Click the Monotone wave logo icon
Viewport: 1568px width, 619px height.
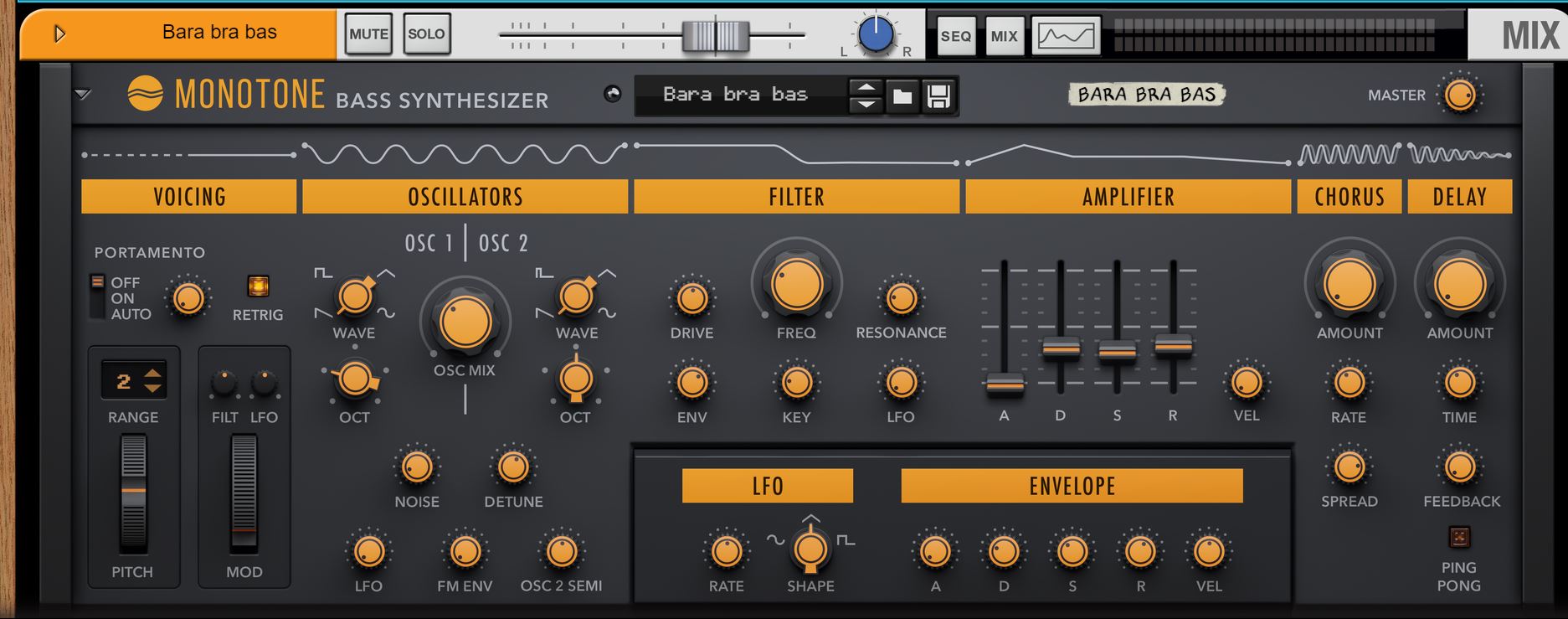(145, 94)
